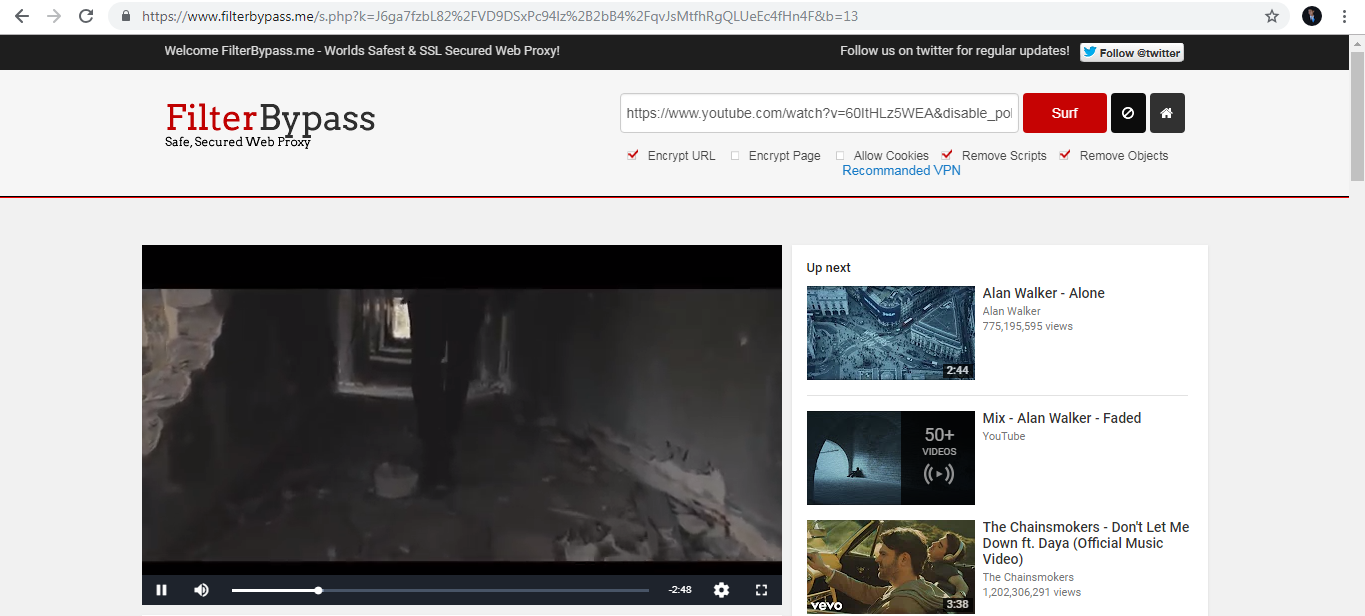Enable the Allow Cookies checkbox
The image size is (1365, 616).
tap(840, 156)
